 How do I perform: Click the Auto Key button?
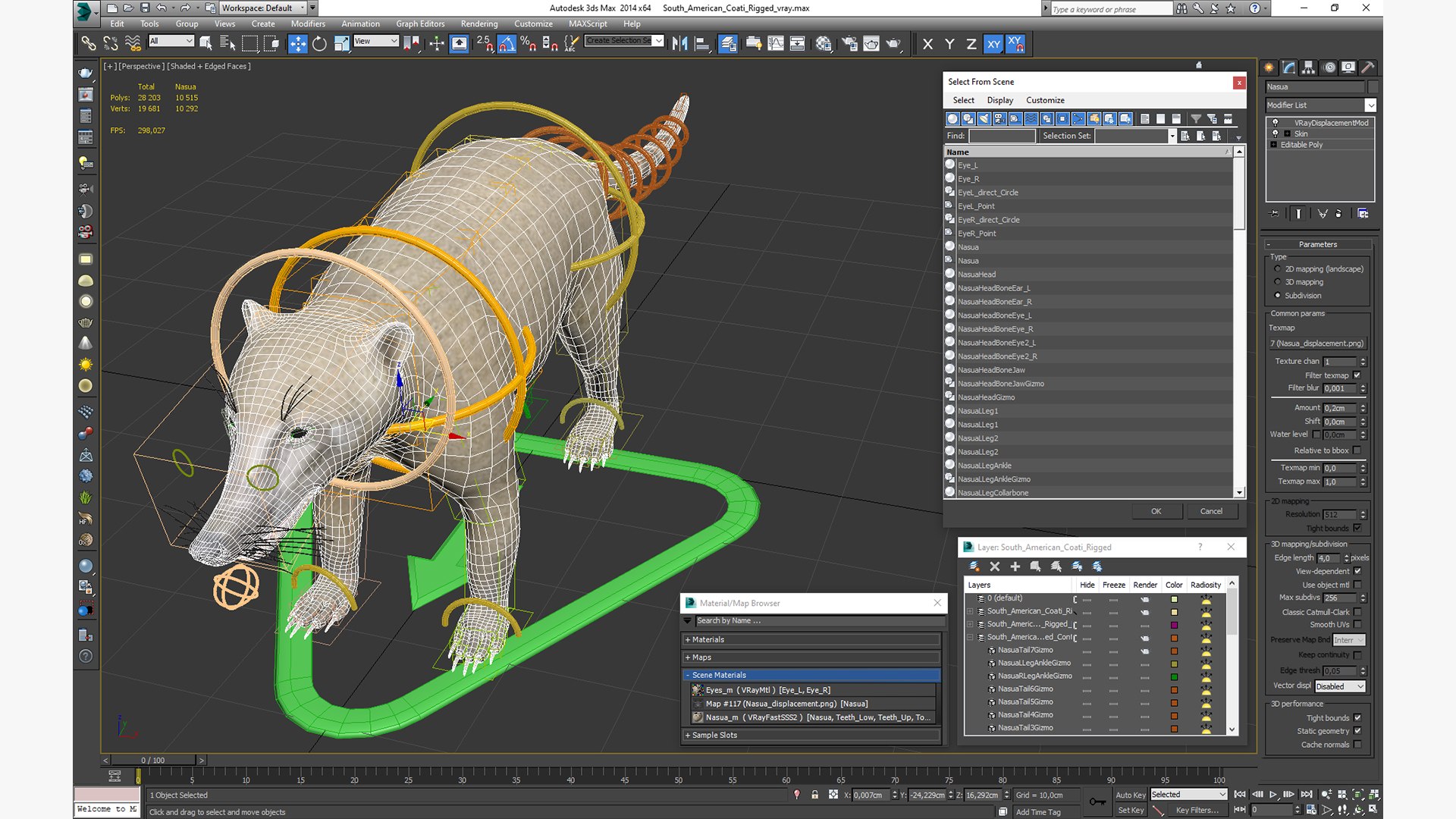click(x=1130, y=795)
